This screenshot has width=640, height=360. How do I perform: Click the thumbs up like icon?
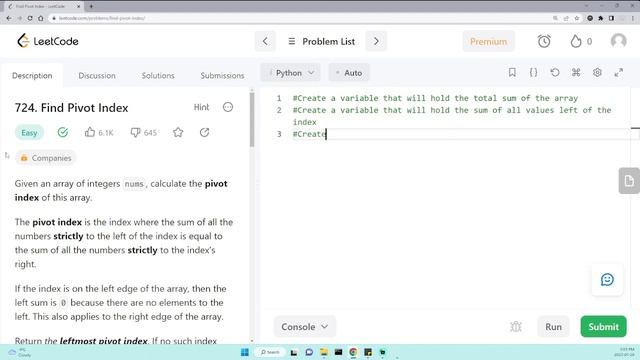(90, 132)
